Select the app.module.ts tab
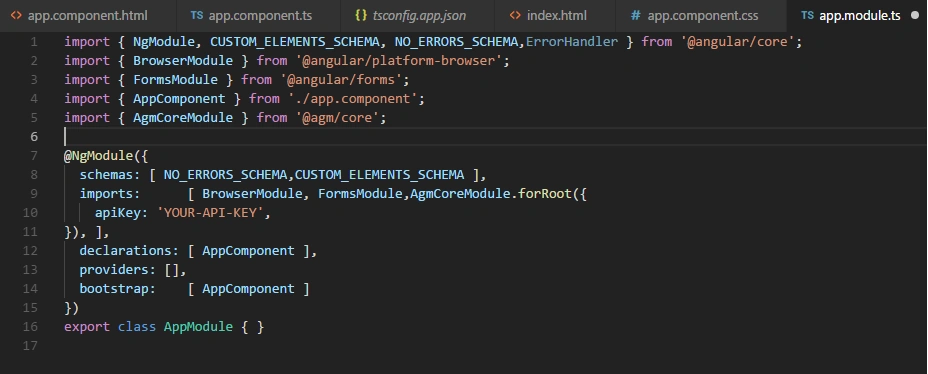Image resolution: width=928 pixels, height=374 pixels. (858, 15)
